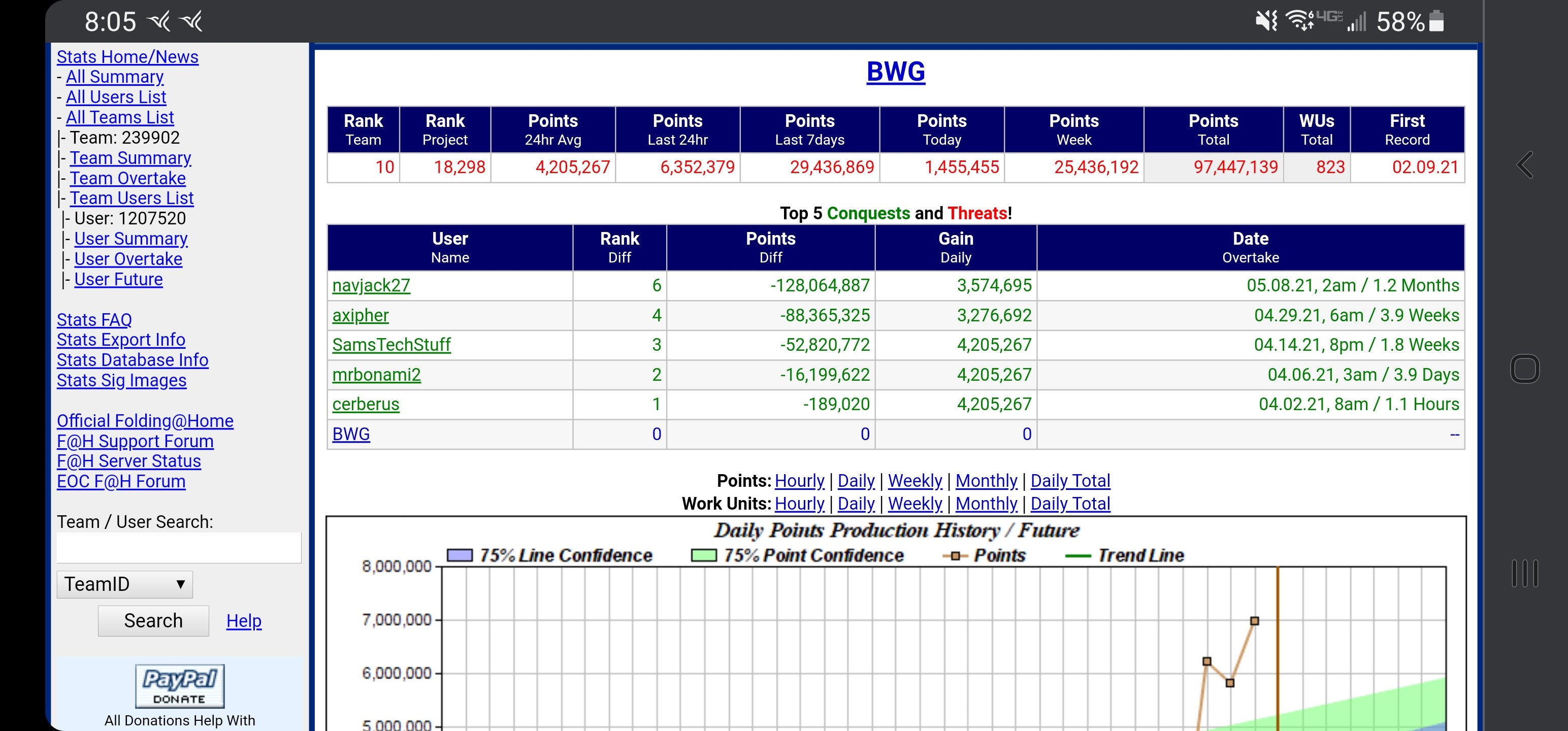Click the Search button
Image resolution: width=1568 pixels, height=731 pixels.
pyautogui.click(x=153, y=621)
